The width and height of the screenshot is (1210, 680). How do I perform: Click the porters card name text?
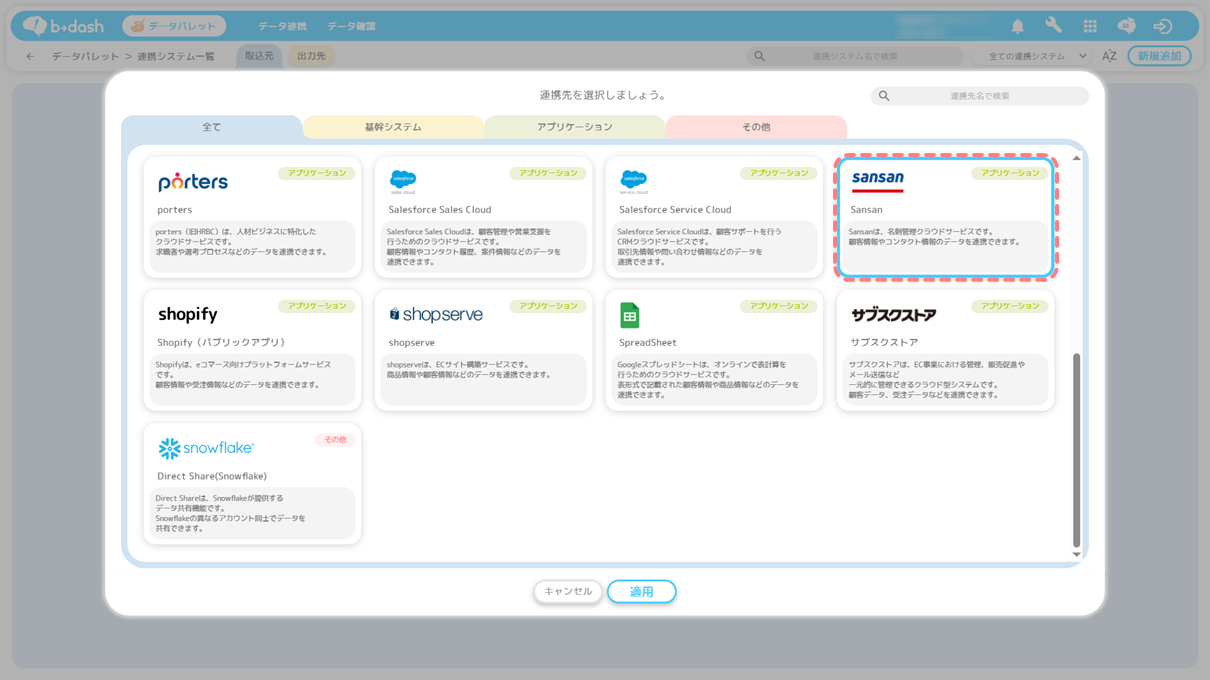coord(174,210)
